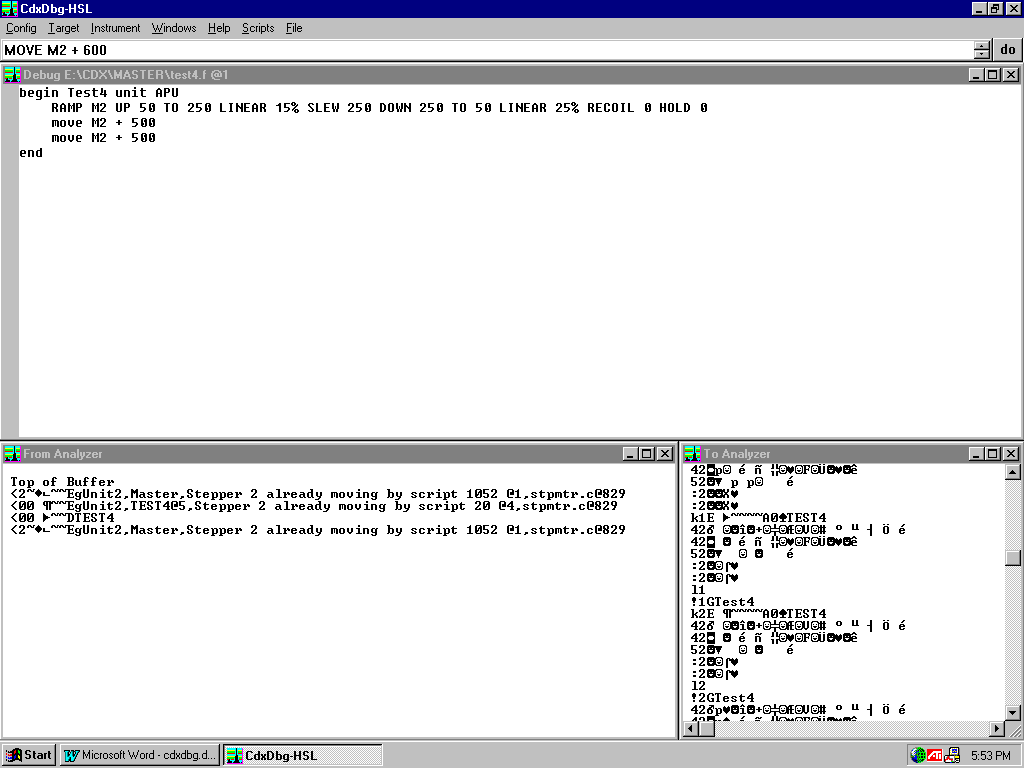The width and height of the screenshot is (1024, 768).
Task: Click the up arrow of the command history spinner
Action: pos(982,45)
